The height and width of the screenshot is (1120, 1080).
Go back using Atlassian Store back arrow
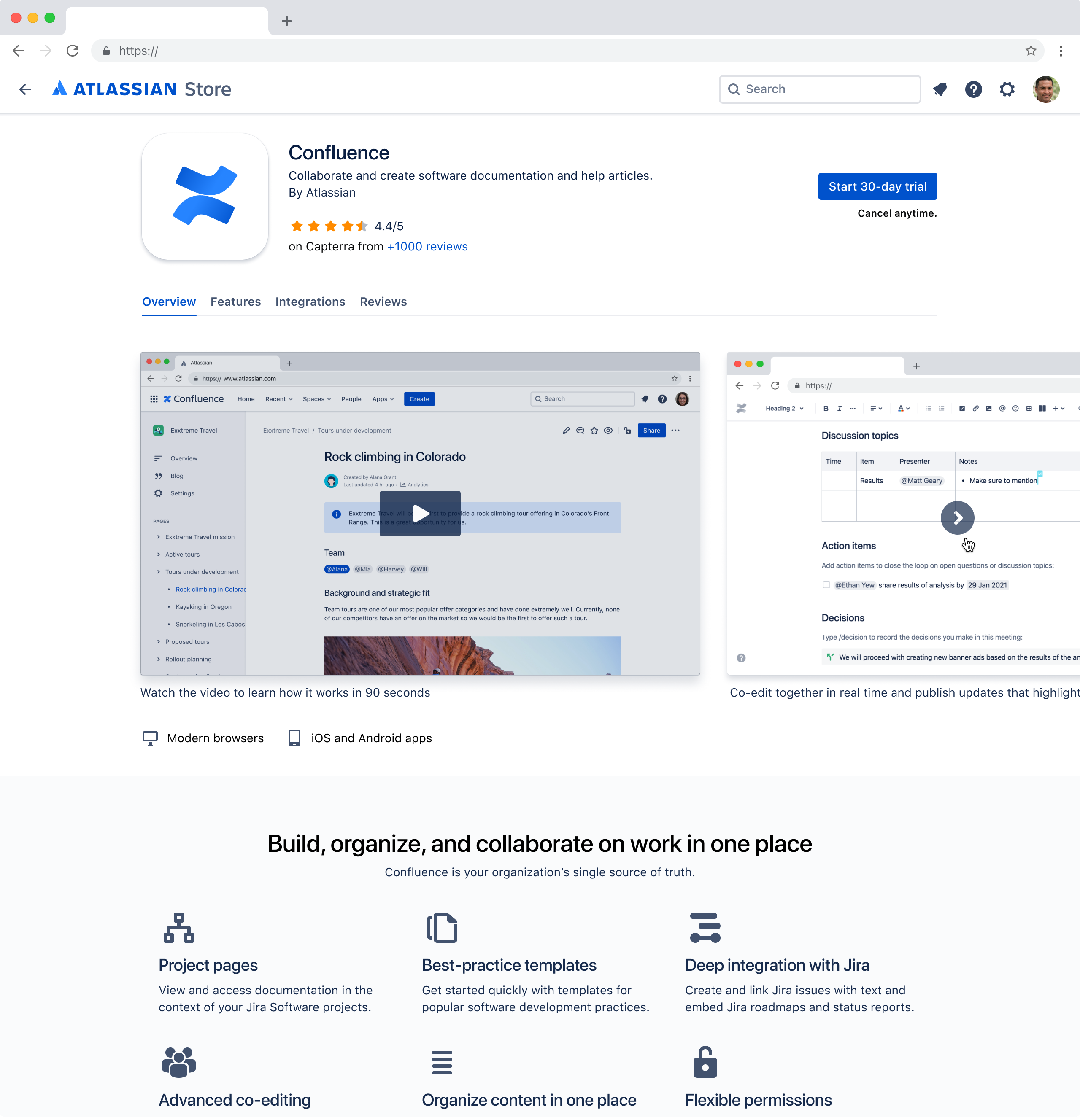tap(25, 89)
